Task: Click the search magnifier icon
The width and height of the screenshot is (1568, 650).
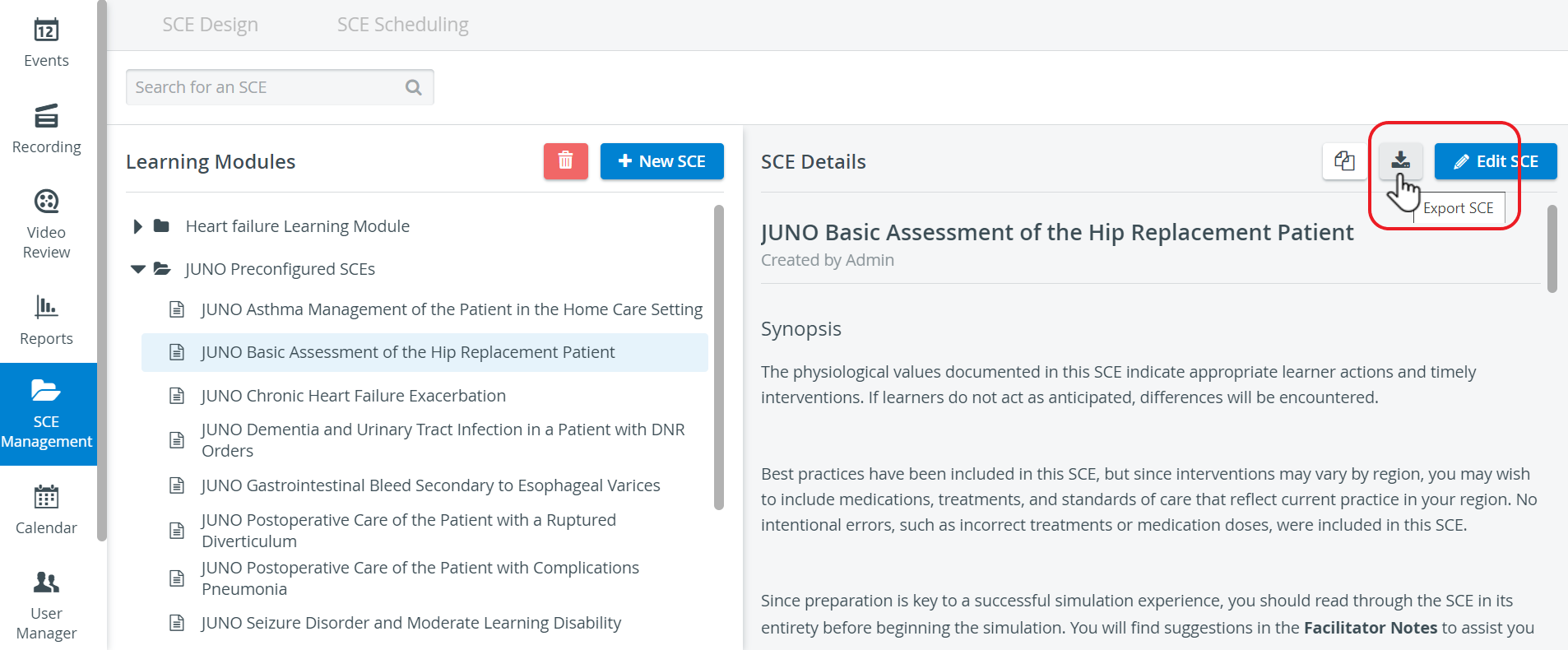Action: (414, 87)
